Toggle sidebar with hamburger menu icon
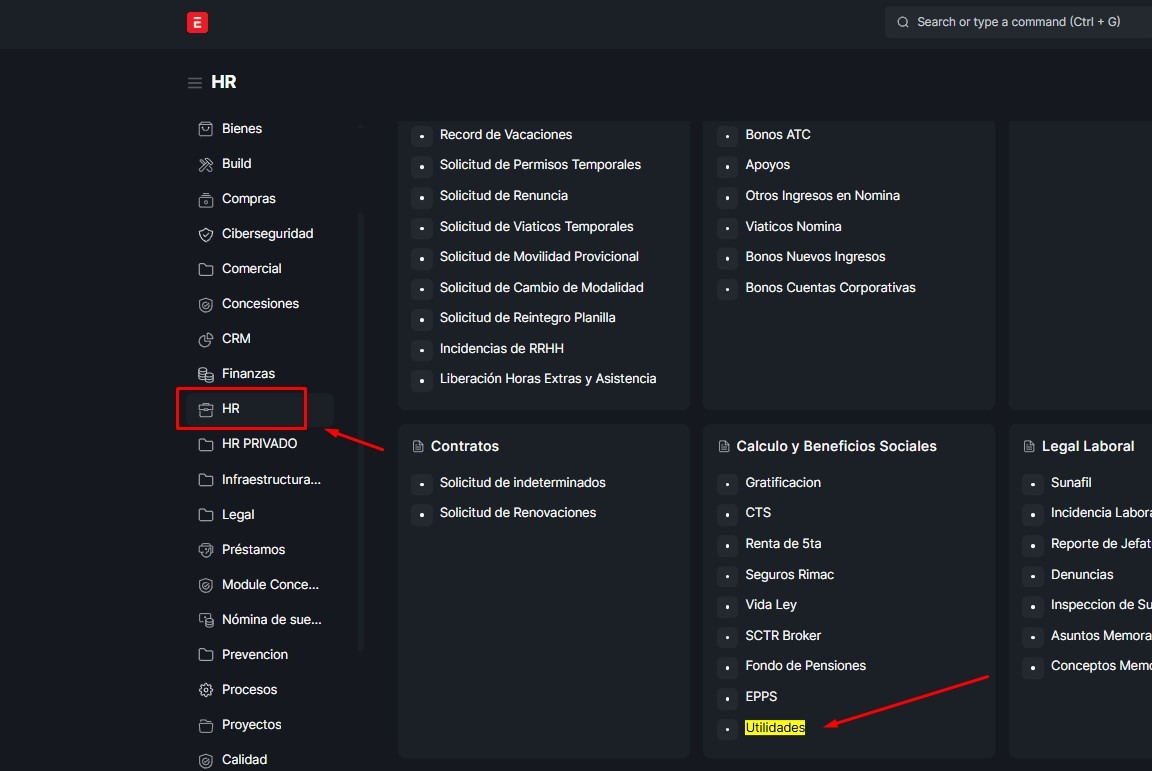 pyautogui.click(x=195, y=83)
